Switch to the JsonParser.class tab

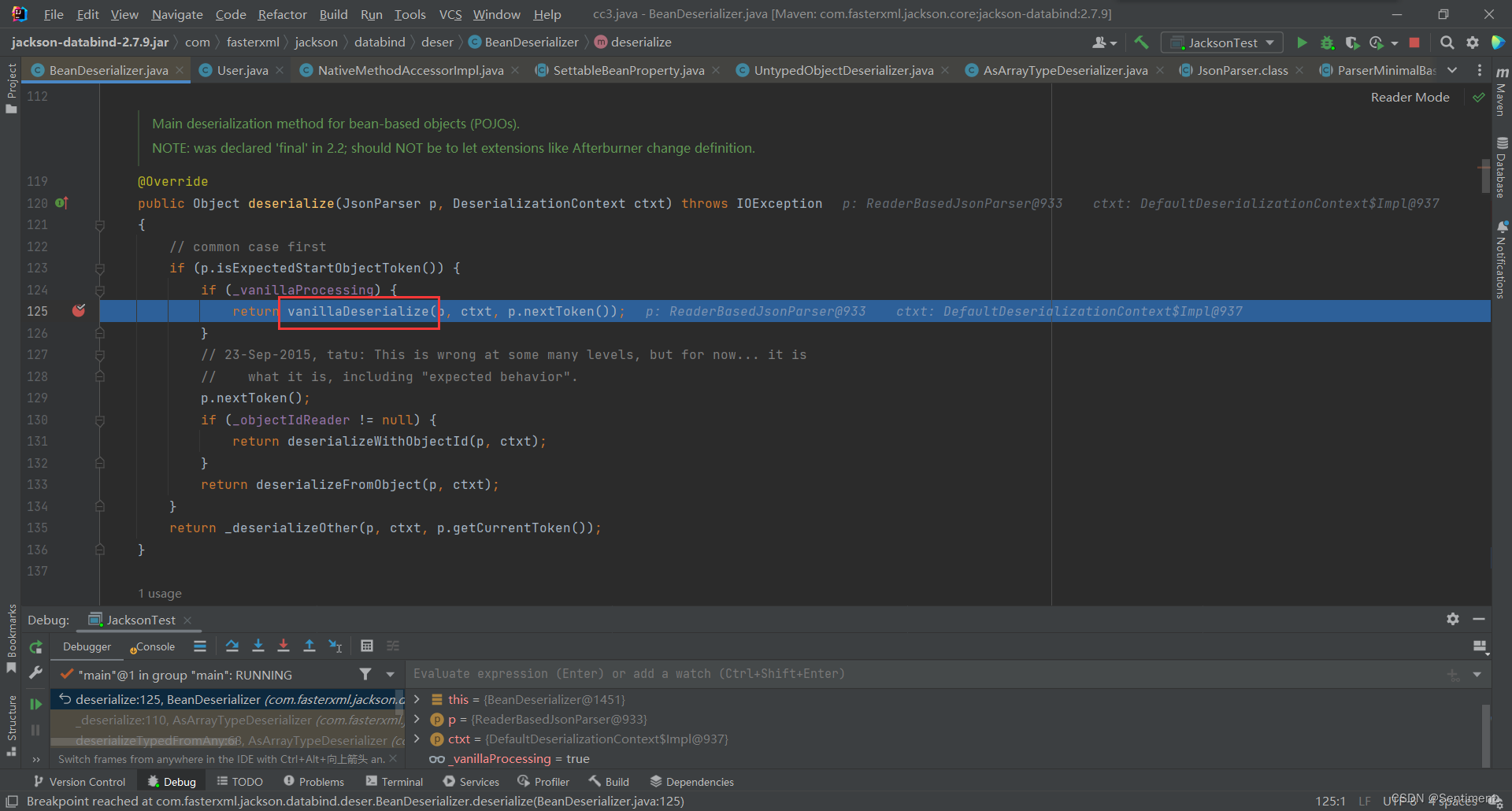click(1243, 70)
